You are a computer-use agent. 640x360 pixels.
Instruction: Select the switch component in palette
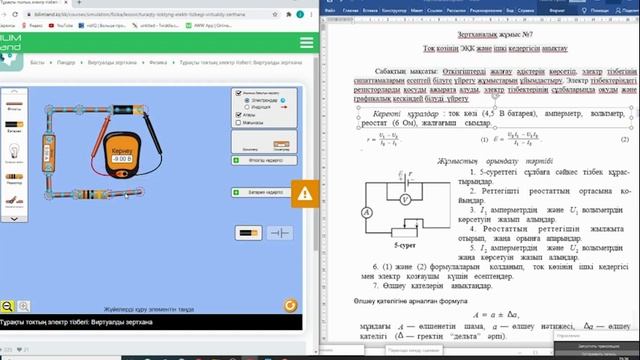[14, 201]
